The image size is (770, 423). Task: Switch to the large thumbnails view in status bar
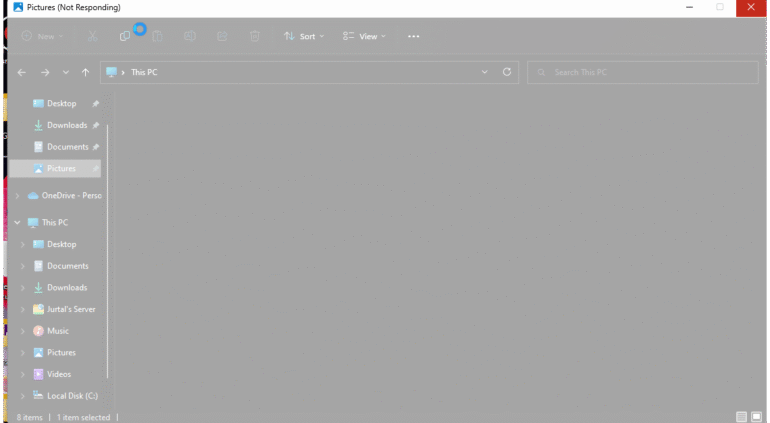(x=758, y=416)
